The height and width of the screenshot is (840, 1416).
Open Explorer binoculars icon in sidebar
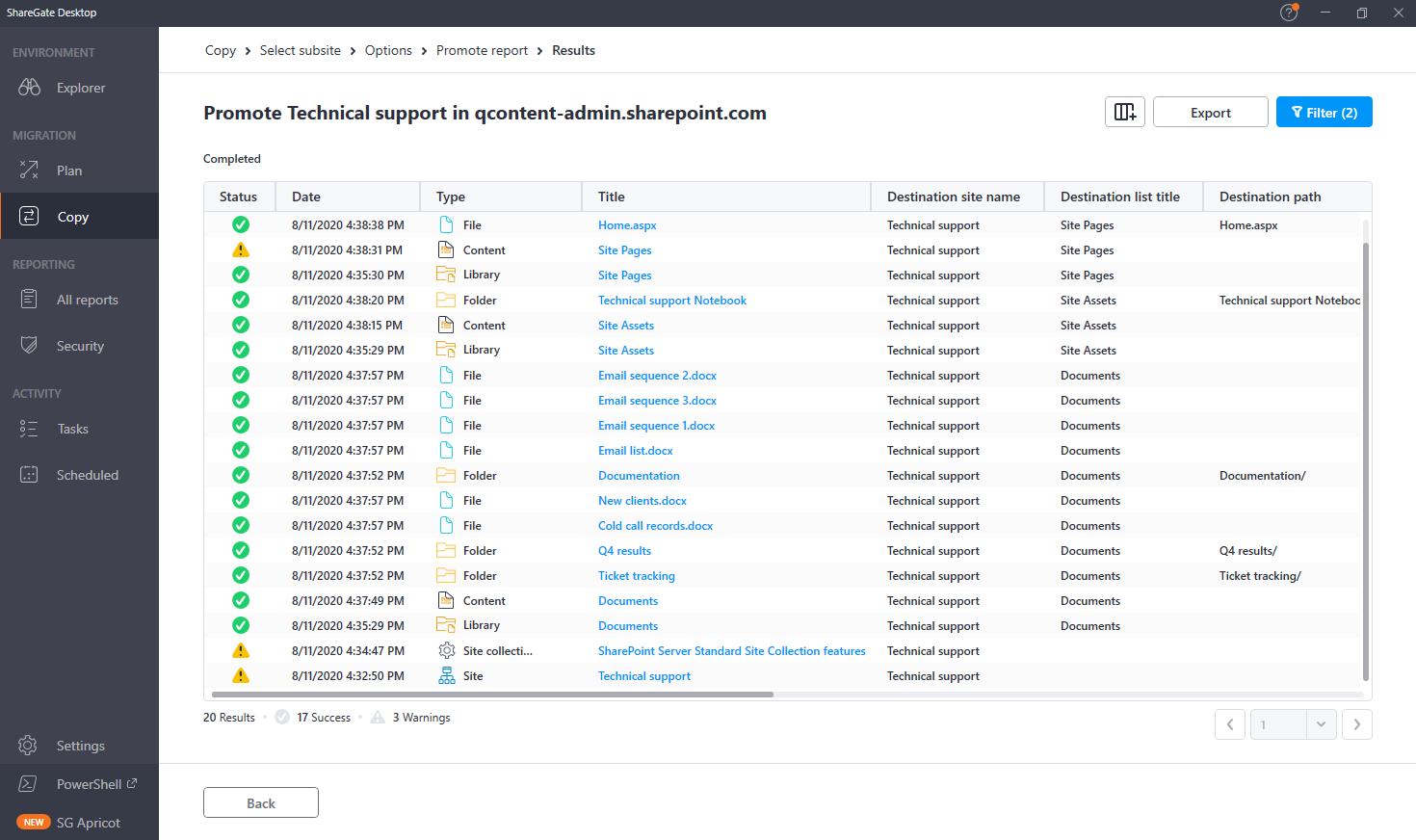point(29,88)
